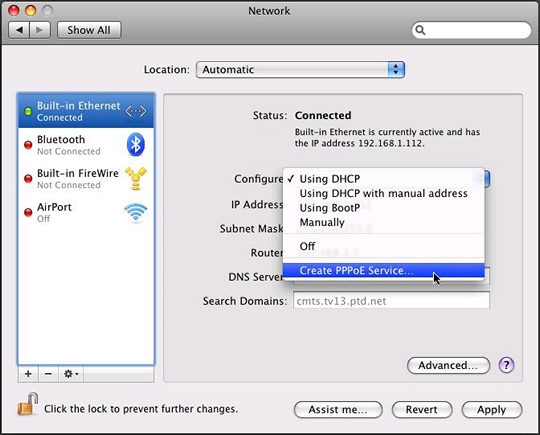
Task: Focus the toolbar search field
Action: tap(471, 30)
